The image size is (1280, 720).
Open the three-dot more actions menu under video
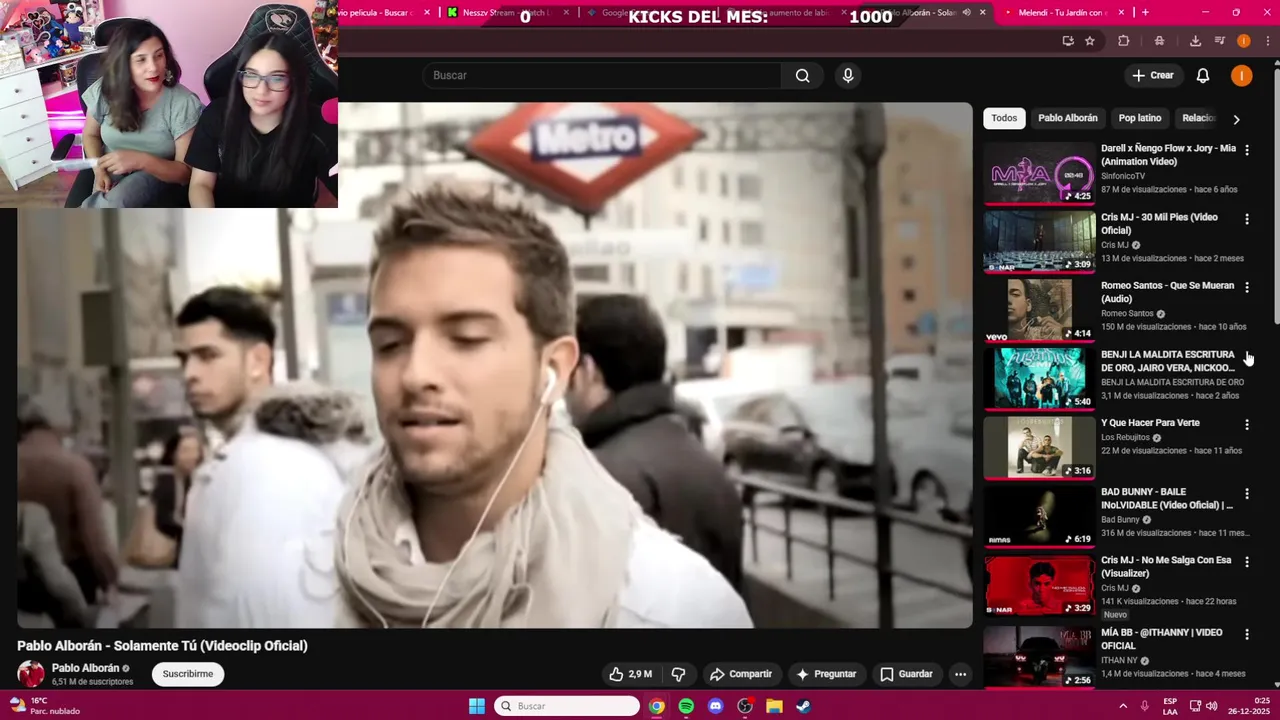coord(960,674)
